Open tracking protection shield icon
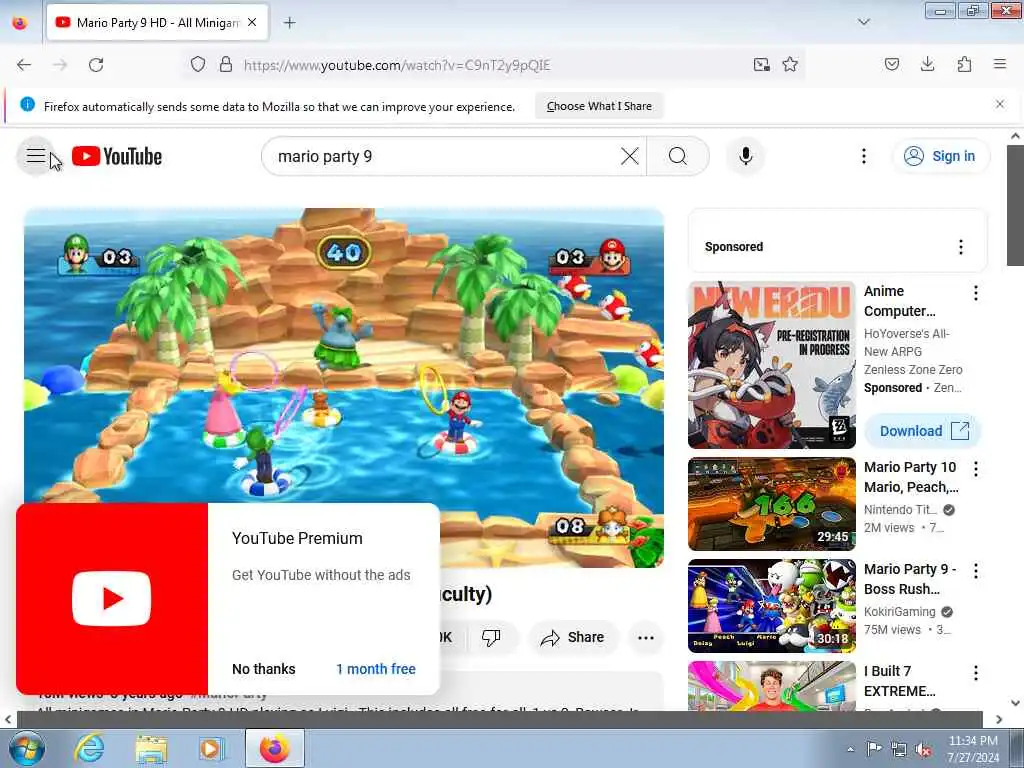 click(198, 65)
